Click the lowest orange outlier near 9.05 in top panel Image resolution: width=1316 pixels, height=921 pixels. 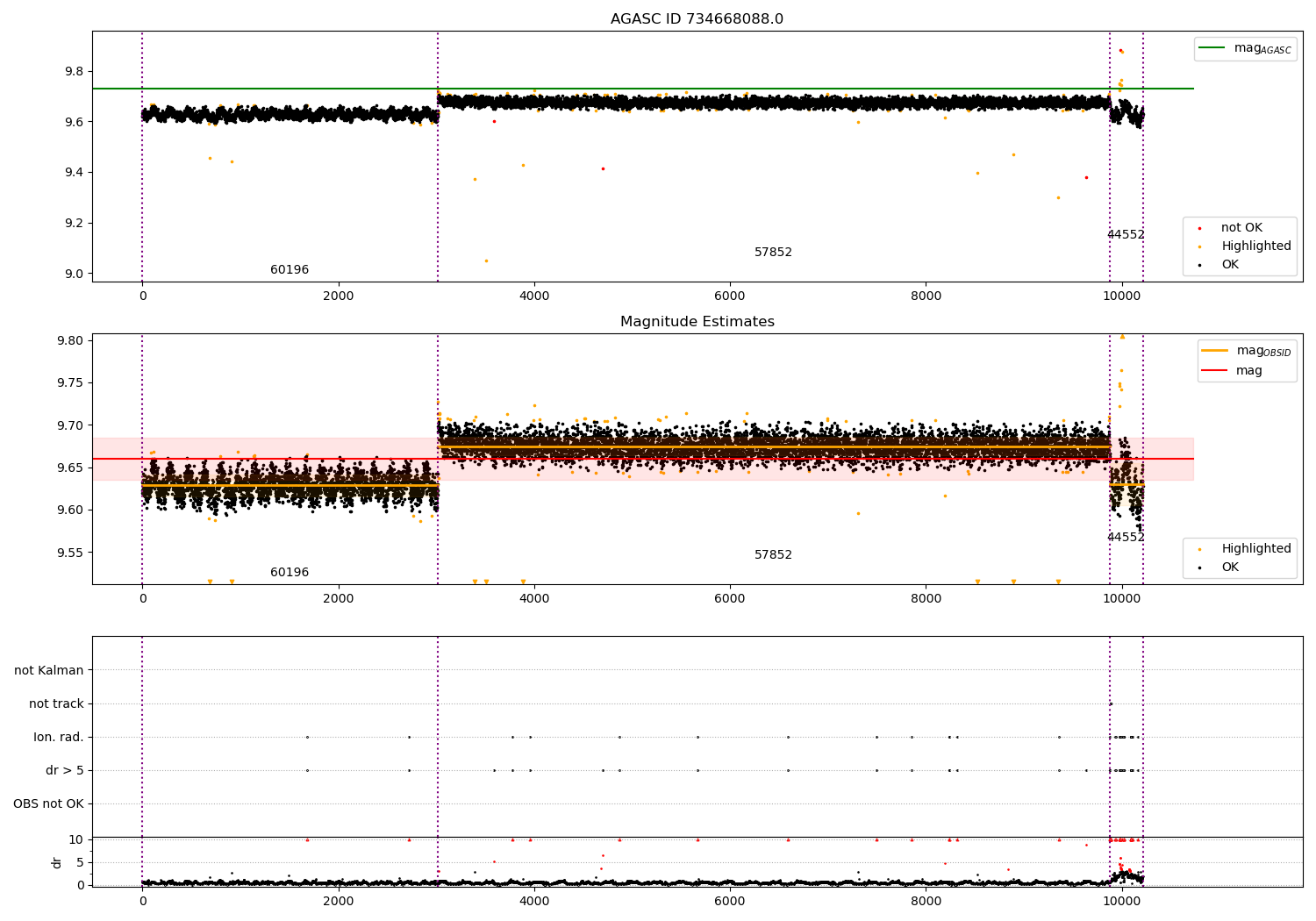pyautogui.click(x=486, y=261)
